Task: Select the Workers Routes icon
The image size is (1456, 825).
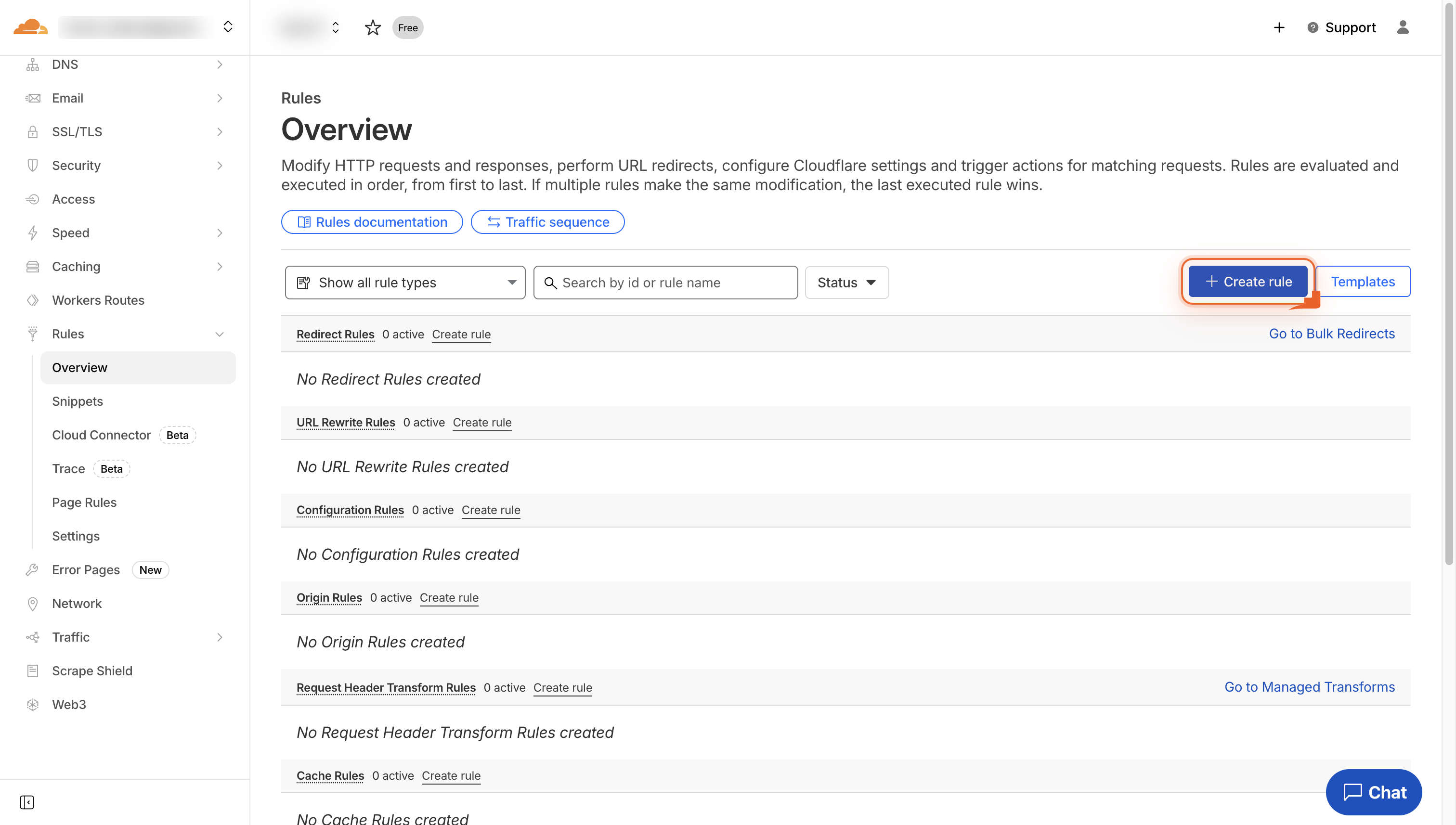Action: pos(32,300)
